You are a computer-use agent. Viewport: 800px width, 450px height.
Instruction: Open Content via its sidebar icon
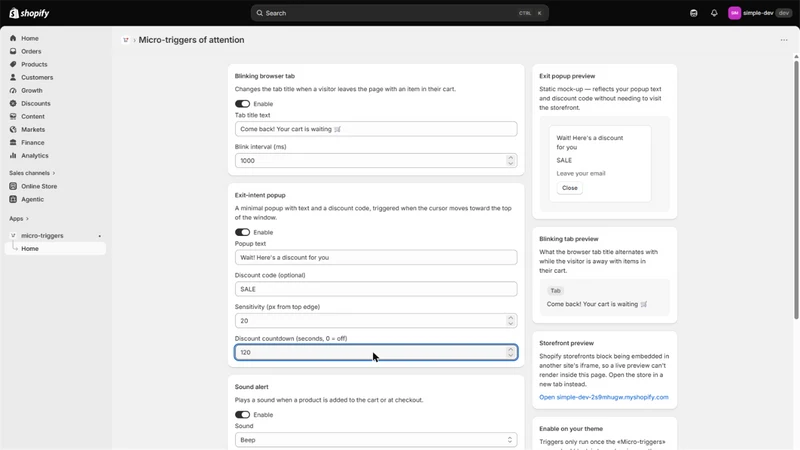point(13,116)
